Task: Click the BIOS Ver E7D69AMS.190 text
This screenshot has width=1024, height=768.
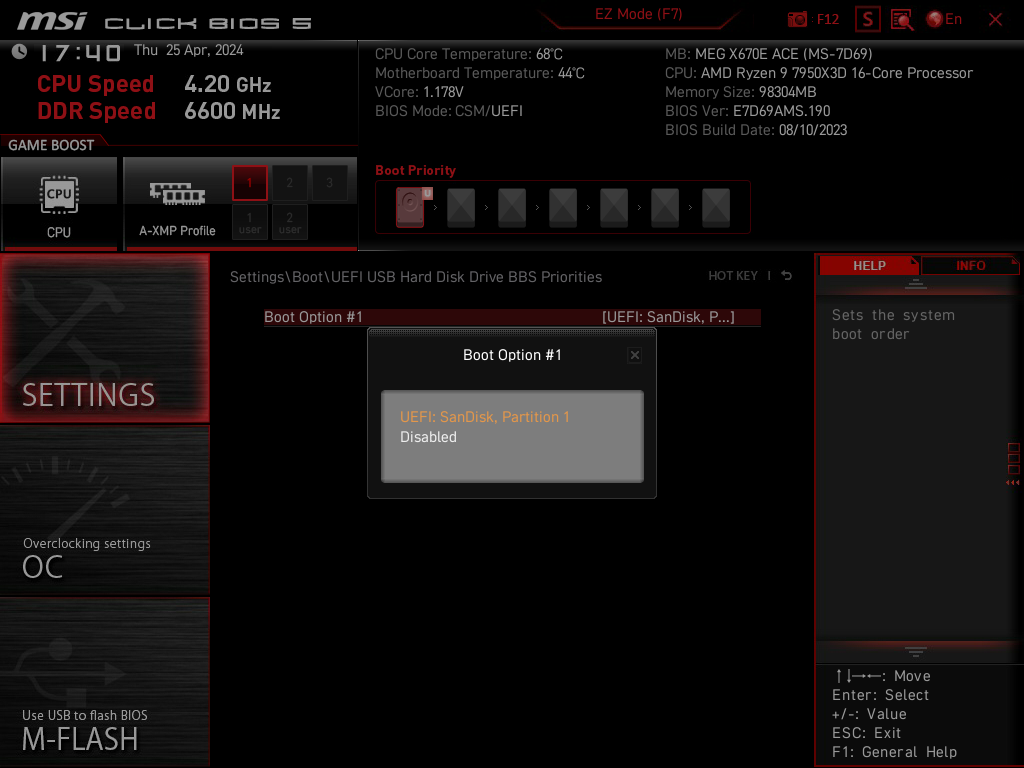Action: [x=748, y=111]
